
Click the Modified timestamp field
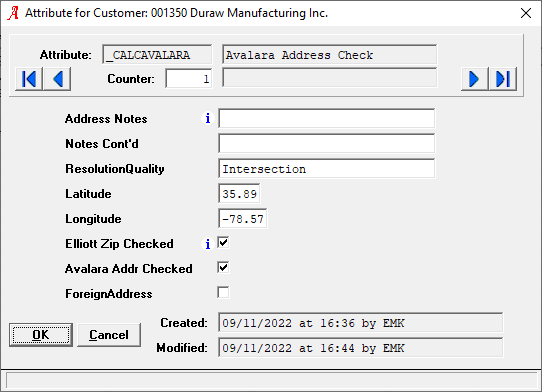point(361,348)
